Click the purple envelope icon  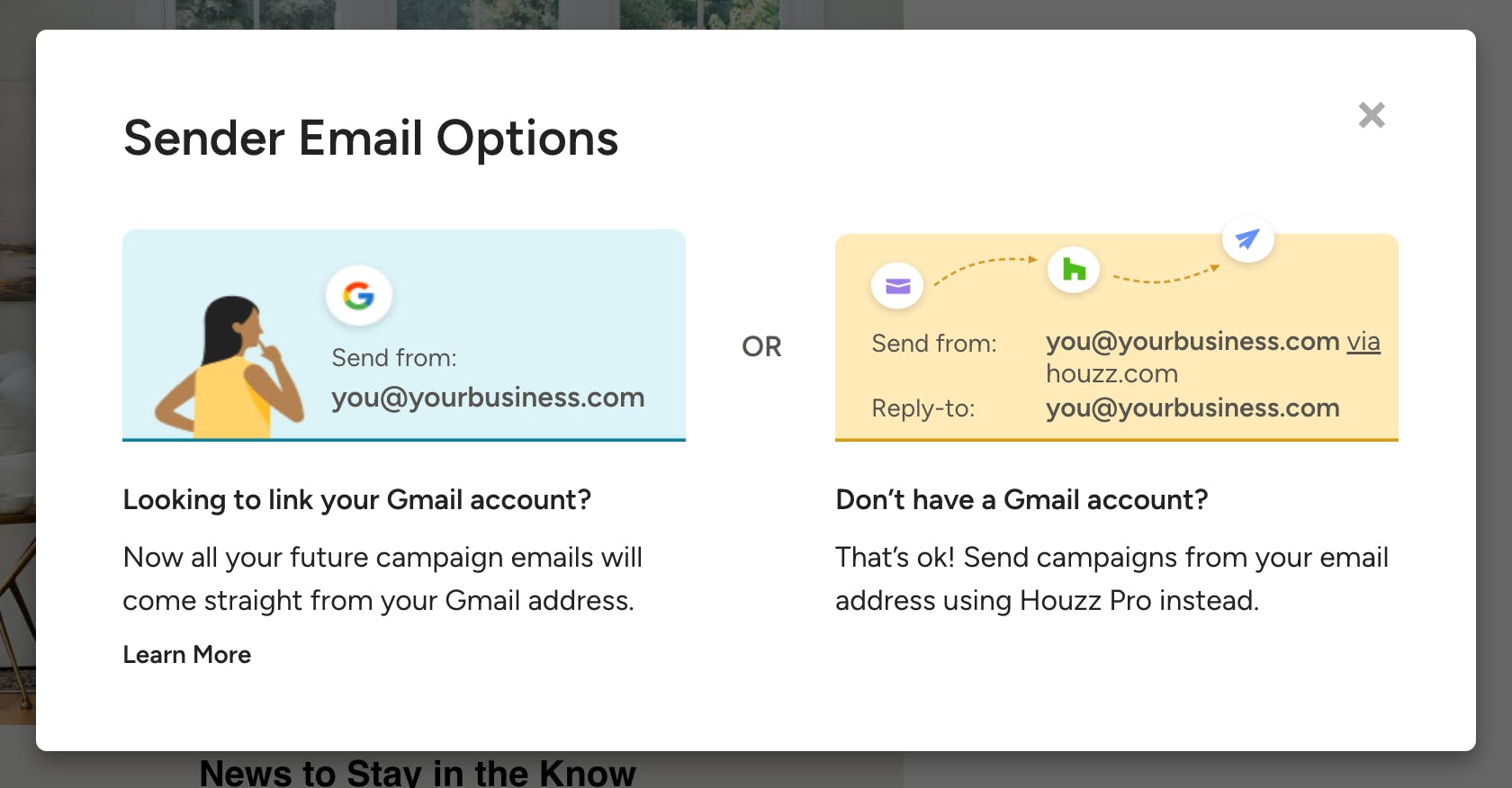click(897, 286)
